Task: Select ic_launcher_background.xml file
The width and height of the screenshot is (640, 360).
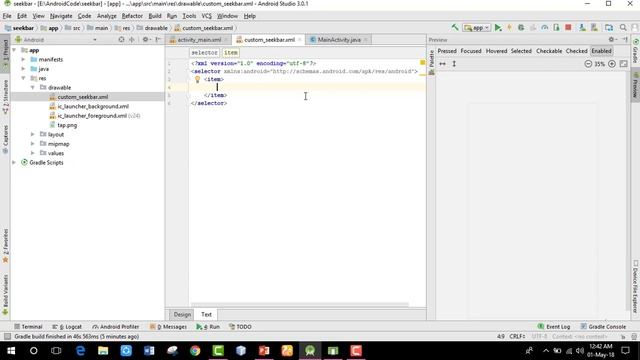Action: click(93, 106)
